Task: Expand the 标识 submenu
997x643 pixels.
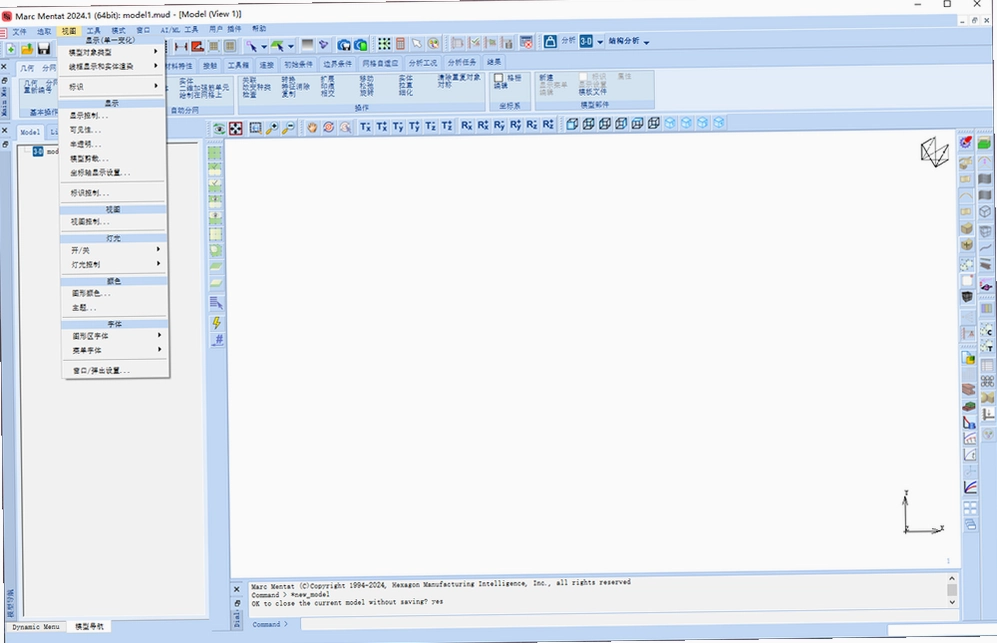Action: pyautogui.click(x=113, y=86)
